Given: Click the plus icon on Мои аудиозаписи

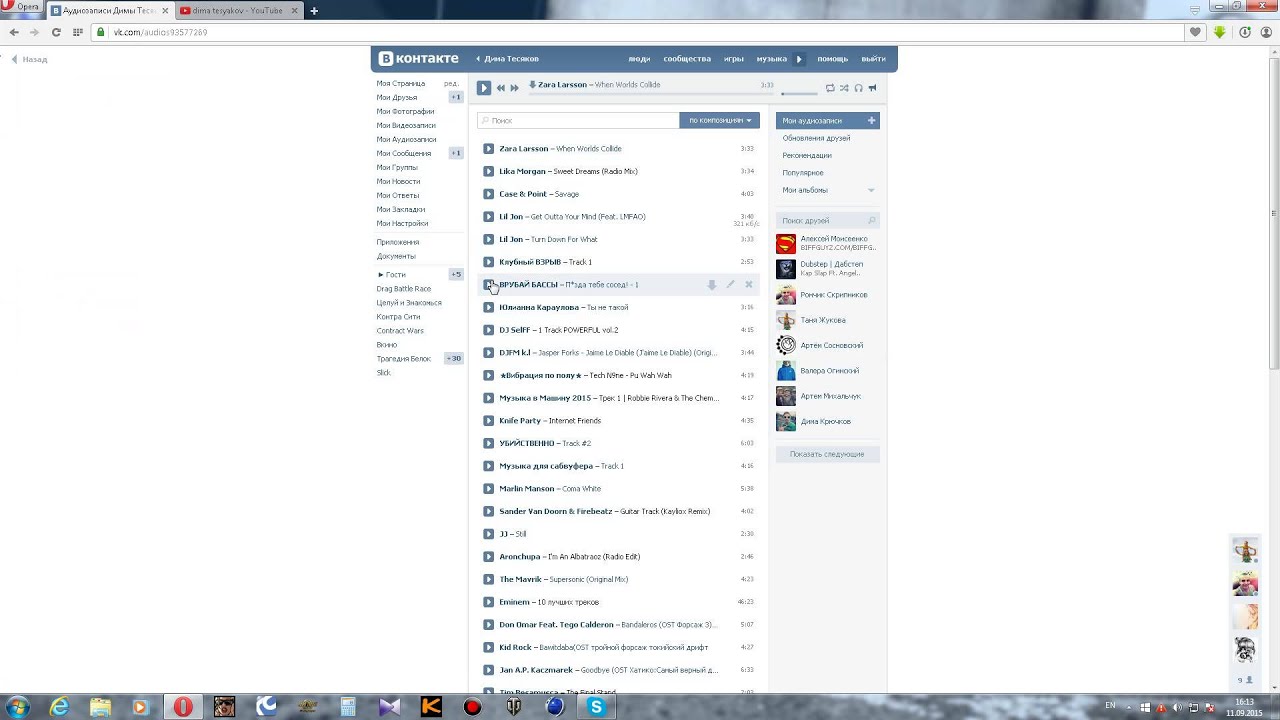Looking at the screenshot, I should coord(871,120).
